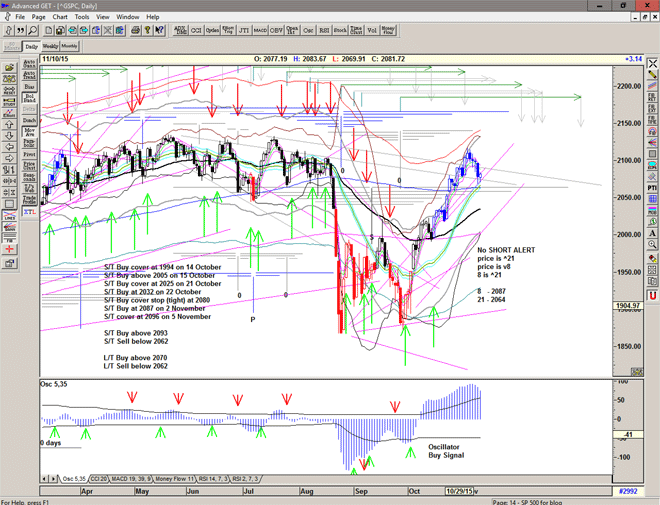Image resolution: width=660 pixels, height=505 pixels.
Task: Open the File menu
Action: pos(20,17)
